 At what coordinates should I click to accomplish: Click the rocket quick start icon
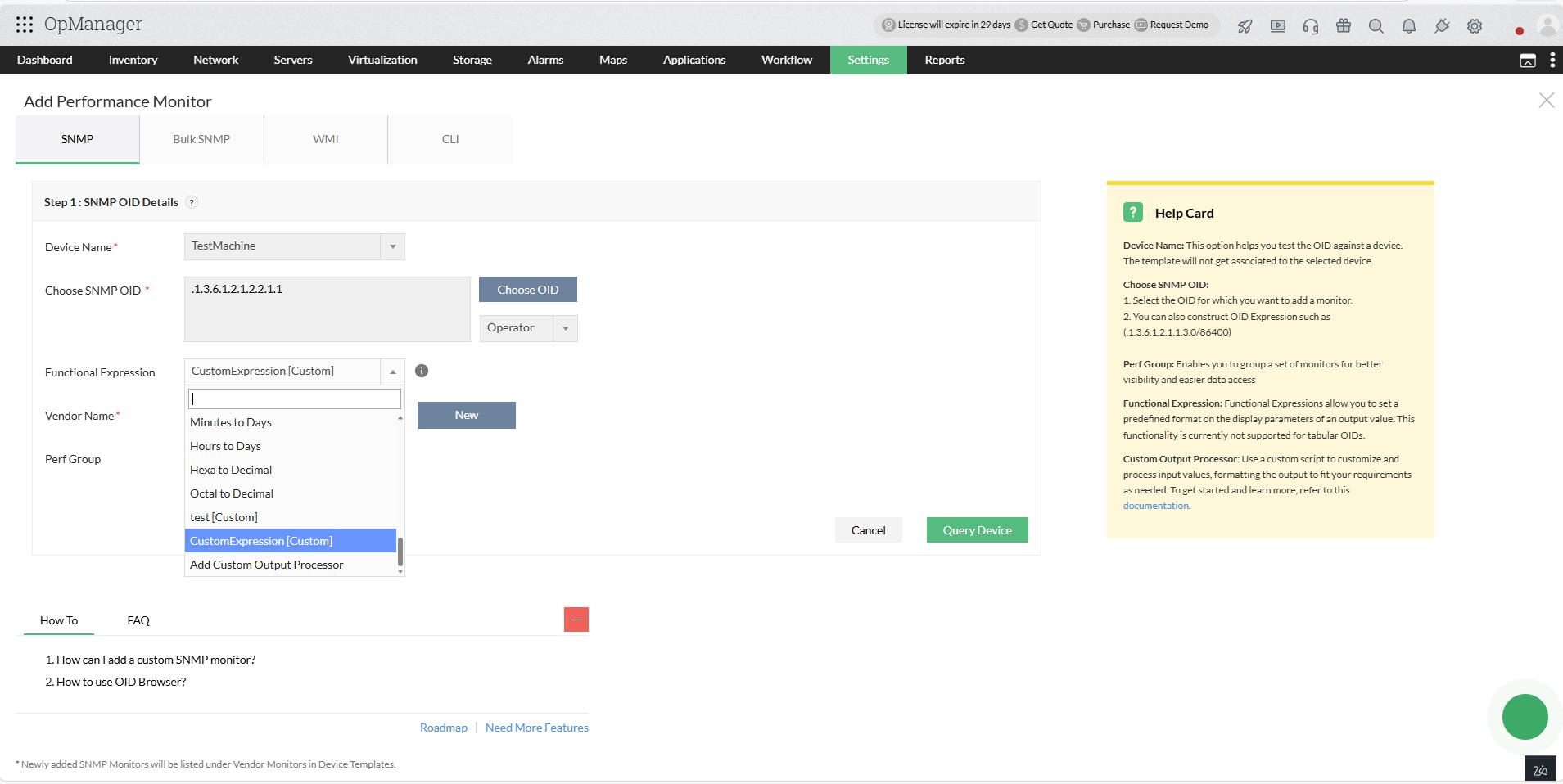pos(1245,26)
